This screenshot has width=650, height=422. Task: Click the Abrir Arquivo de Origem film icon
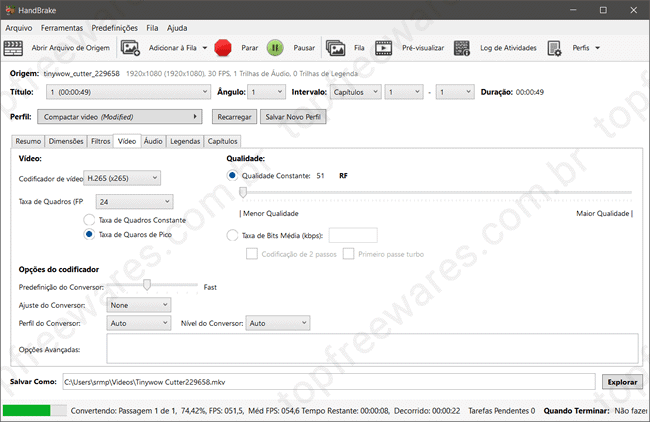tap(14, 47)
